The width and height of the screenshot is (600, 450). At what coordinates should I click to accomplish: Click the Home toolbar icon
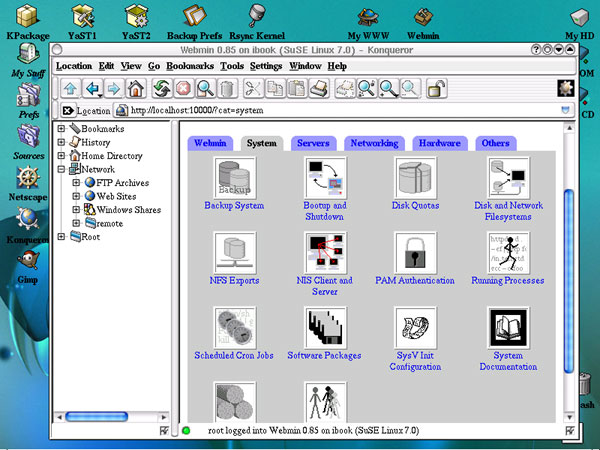tap(136, 89)
